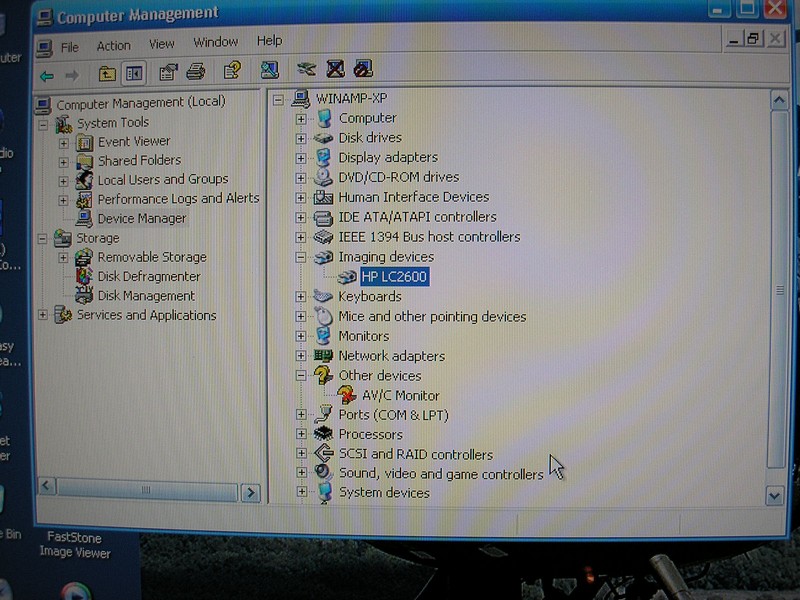Click the Update Driver toolbar icon
The width and height of the screenshot is (800, 600).
tap(307, 68)
